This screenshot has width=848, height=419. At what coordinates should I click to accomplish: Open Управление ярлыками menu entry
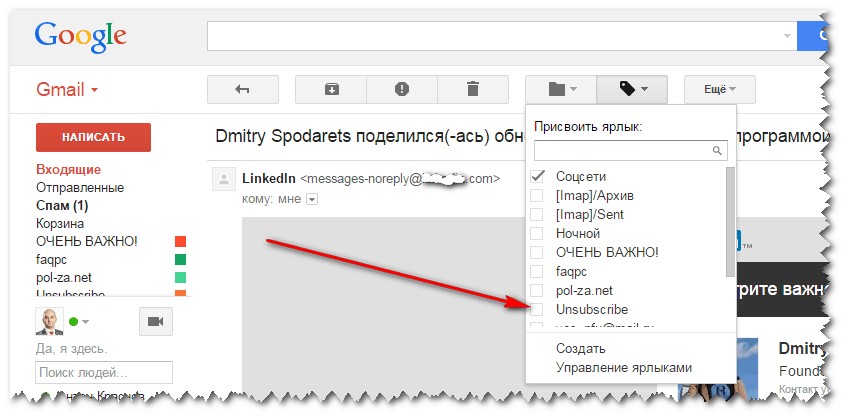(x=624, y=368)
